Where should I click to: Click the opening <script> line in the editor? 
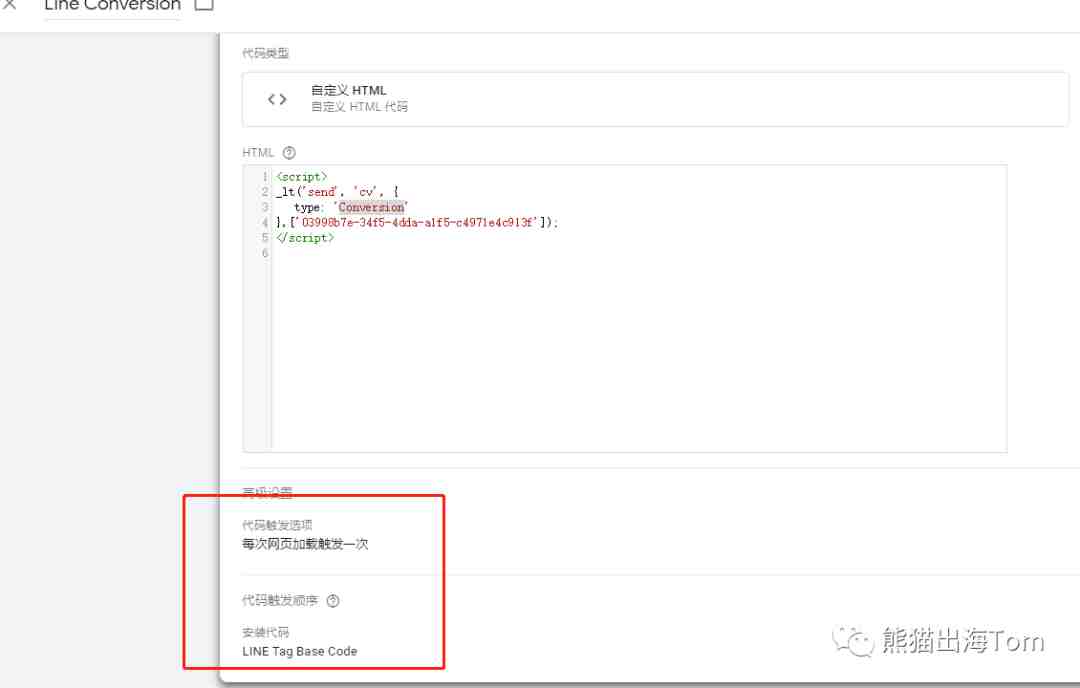(302, 177)
